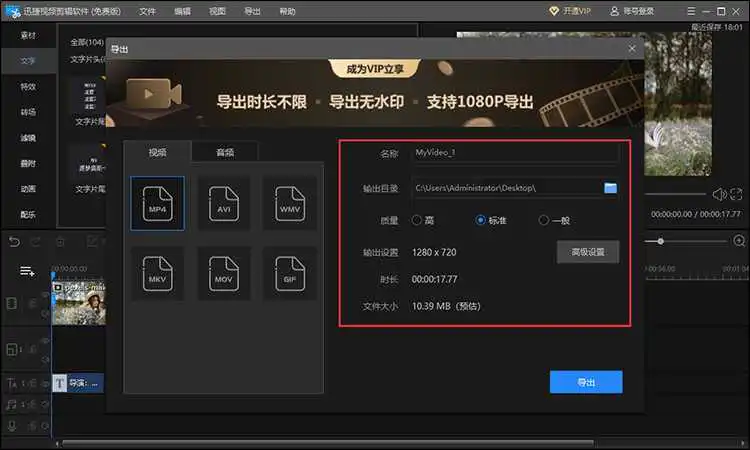Choose the MOV format icon

coord(223,274)
